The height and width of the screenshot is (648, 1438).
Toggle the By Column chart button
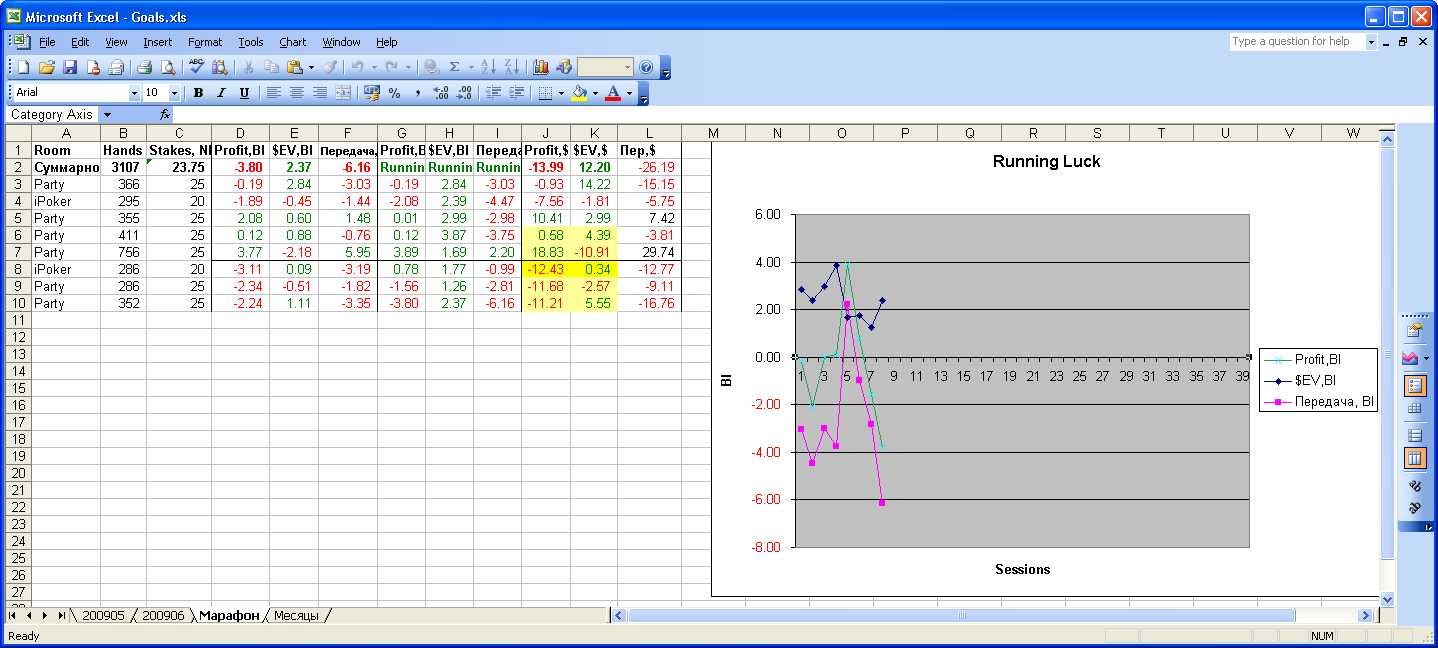[1414, 458]
